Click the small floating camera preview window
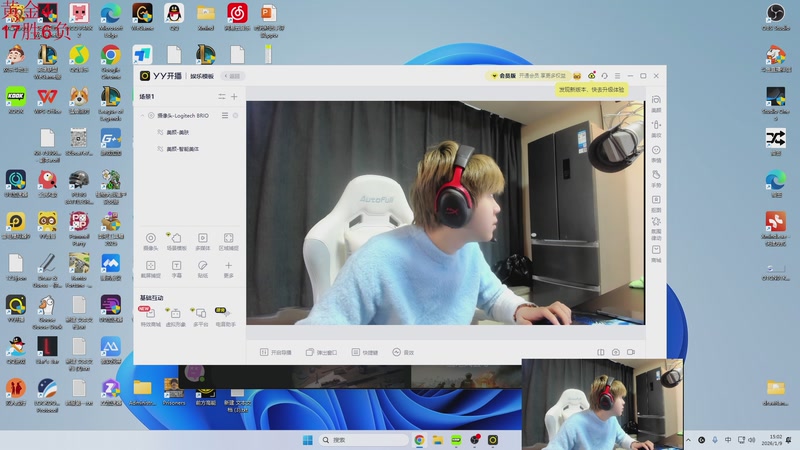The image size is (800, 450). click(x=603, y=404)
